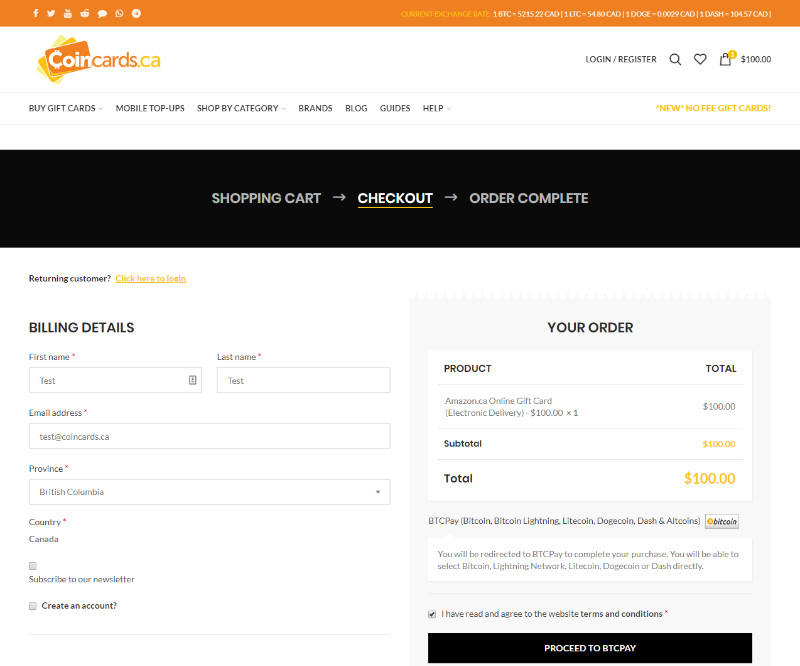Focus the Last name field

point(304,380)
